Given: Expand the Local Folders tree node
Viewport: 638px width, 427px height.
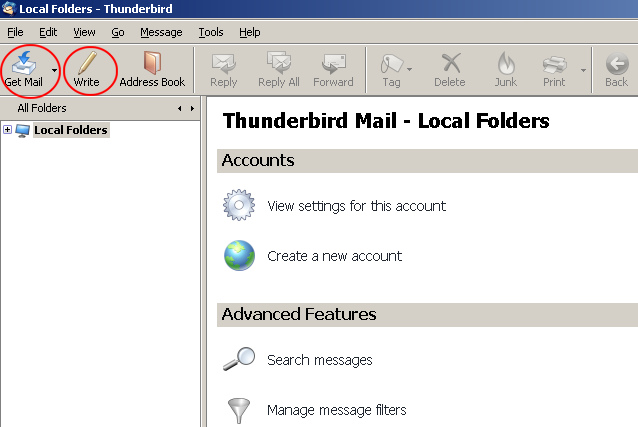Looking at the screenshot, I should tap(7, 130).
